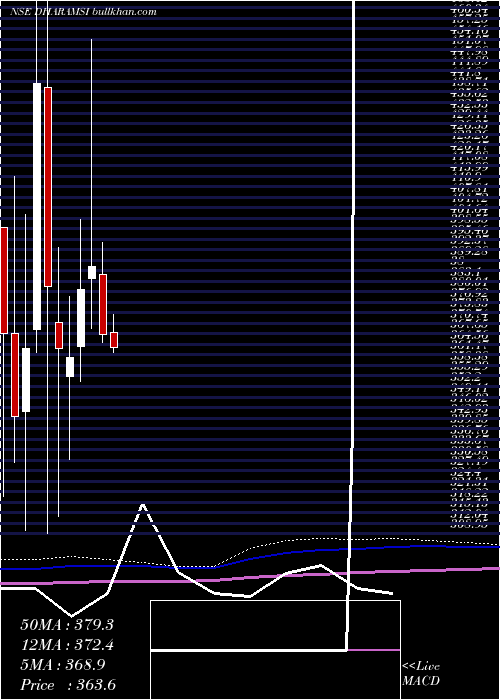500x700 pixels.
Task: Open the "<<Live MACD" link
Action: [x=421, y=674]
